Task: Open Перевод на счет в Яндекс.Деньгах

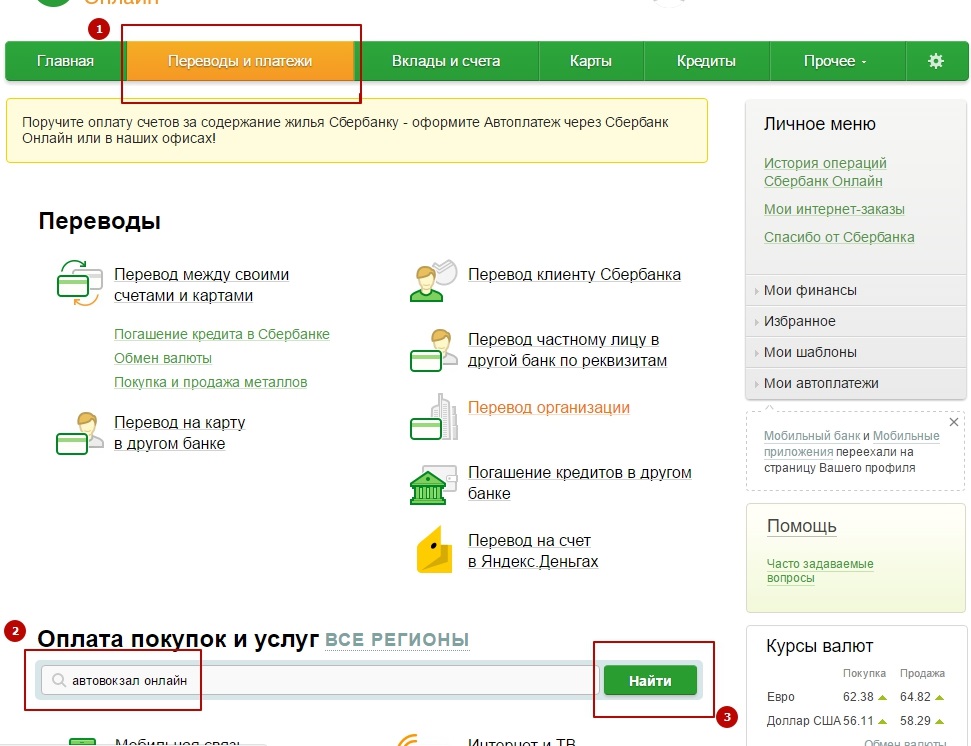Action: coord(533,551)
